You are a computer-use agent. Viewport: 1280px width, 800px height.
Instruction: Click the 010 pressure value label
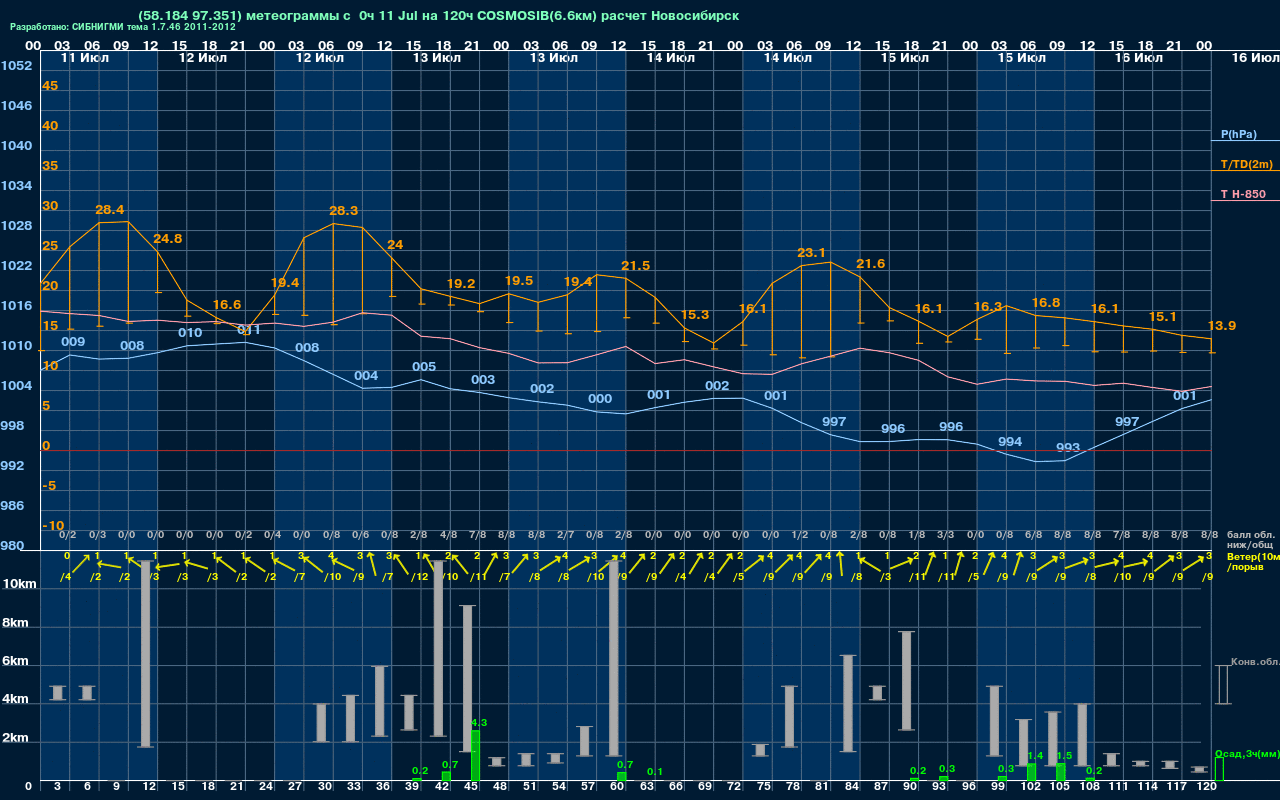[190, 333]
